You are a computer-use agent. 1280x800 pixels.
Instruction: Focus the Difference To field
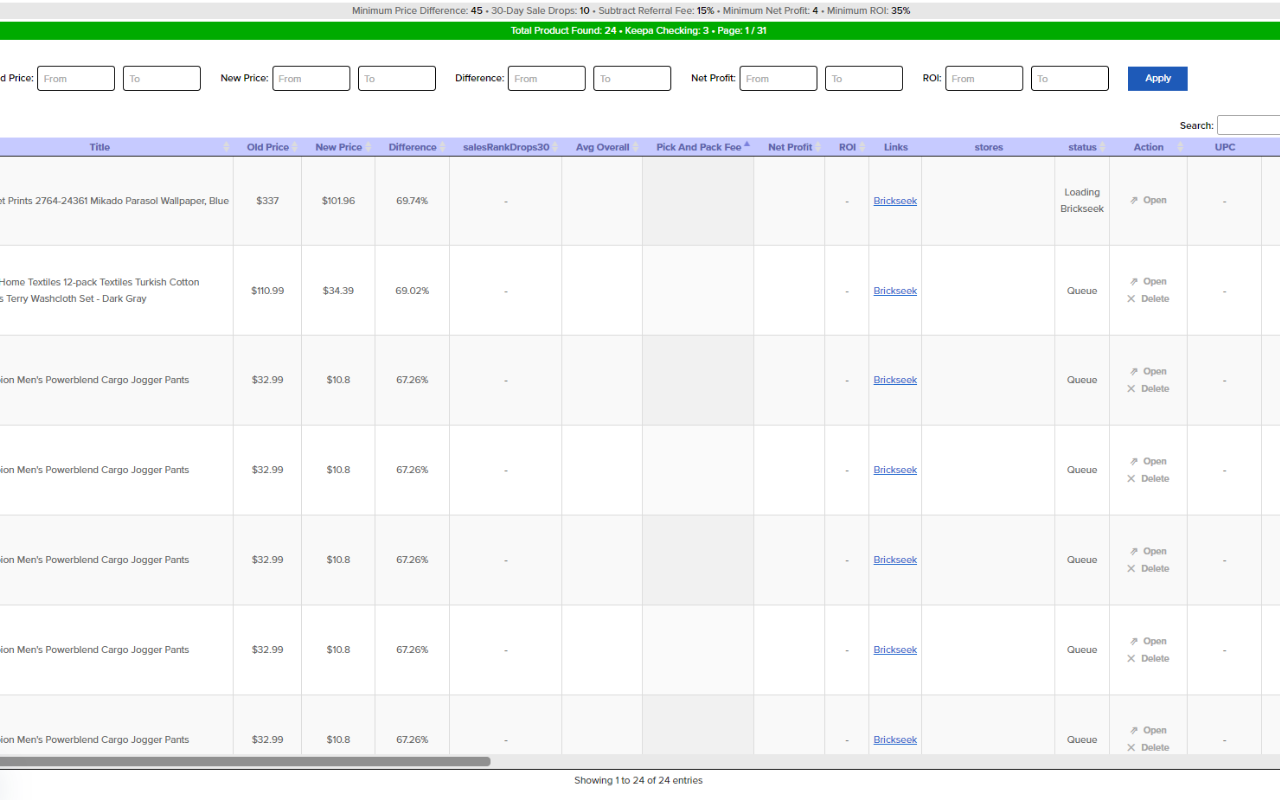tap(632, 78)
